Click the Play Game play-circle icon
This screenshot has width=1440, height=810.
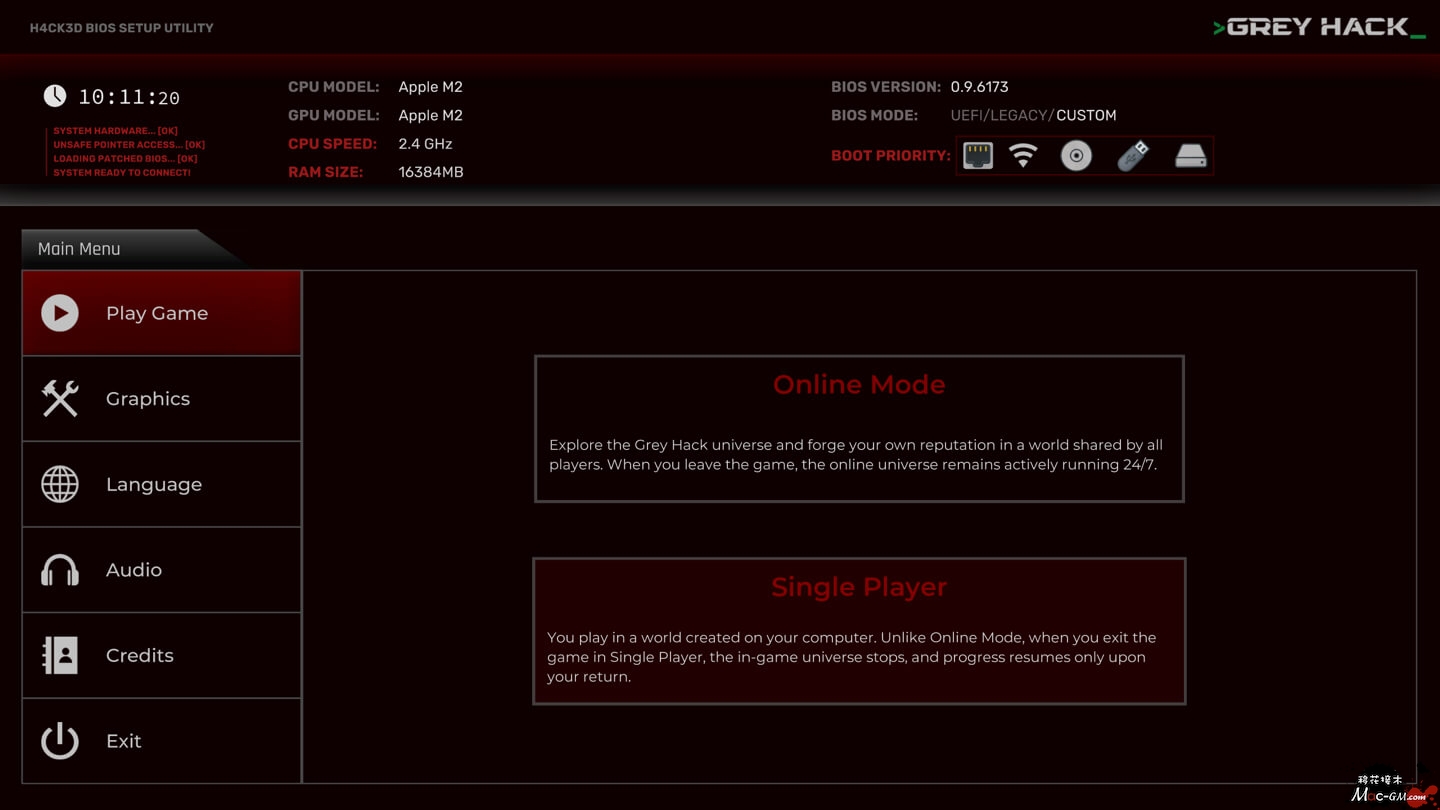60,313
